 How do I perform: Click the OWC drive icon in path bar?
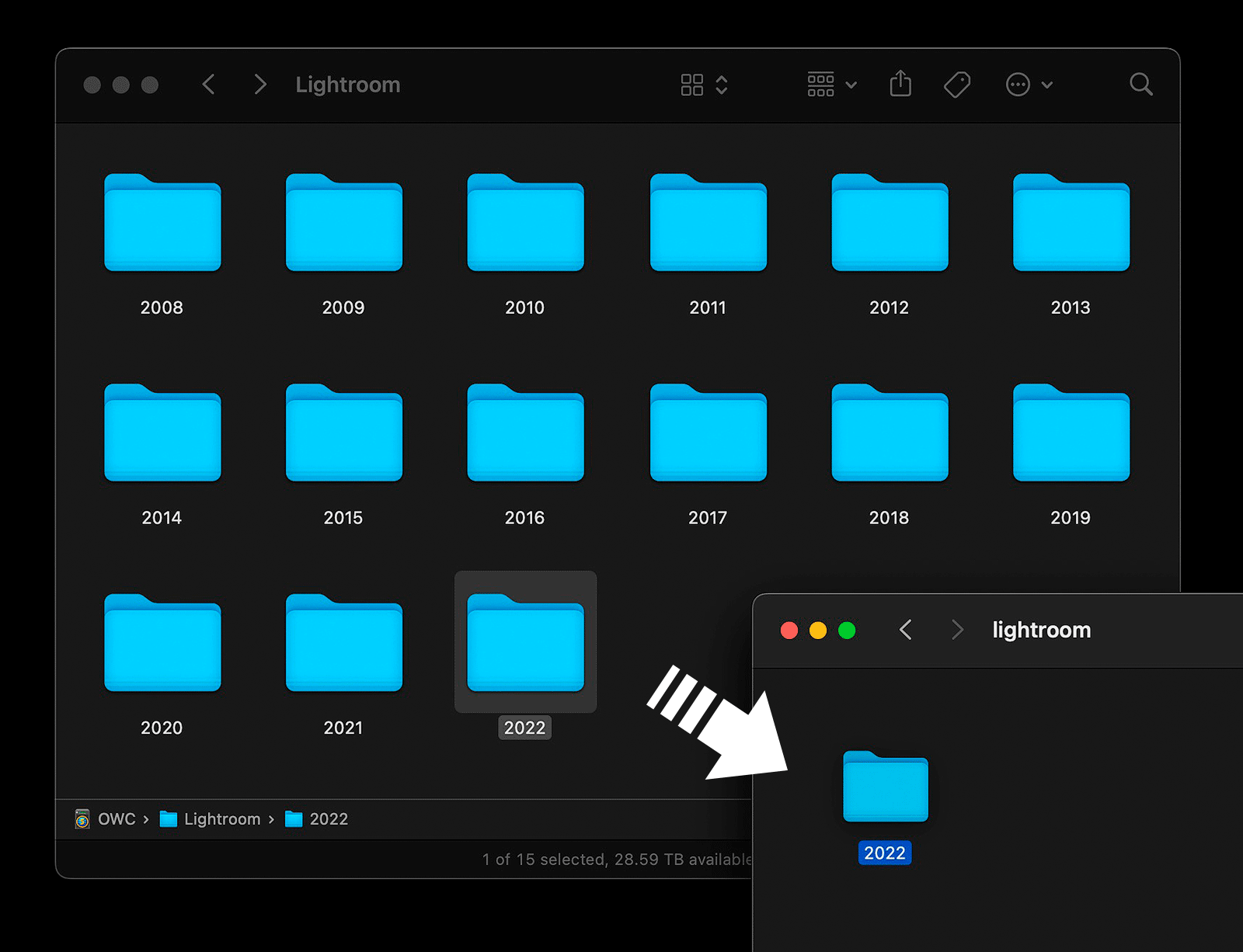[x=82, y=818]
